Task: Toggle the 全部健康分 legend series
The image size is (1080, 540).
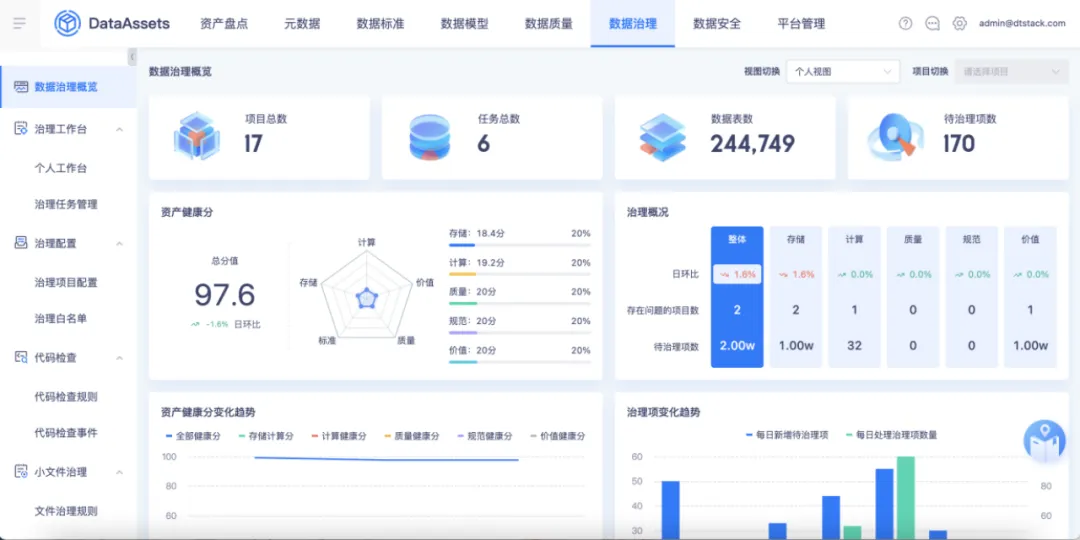Action: click(x=193, y=436)
